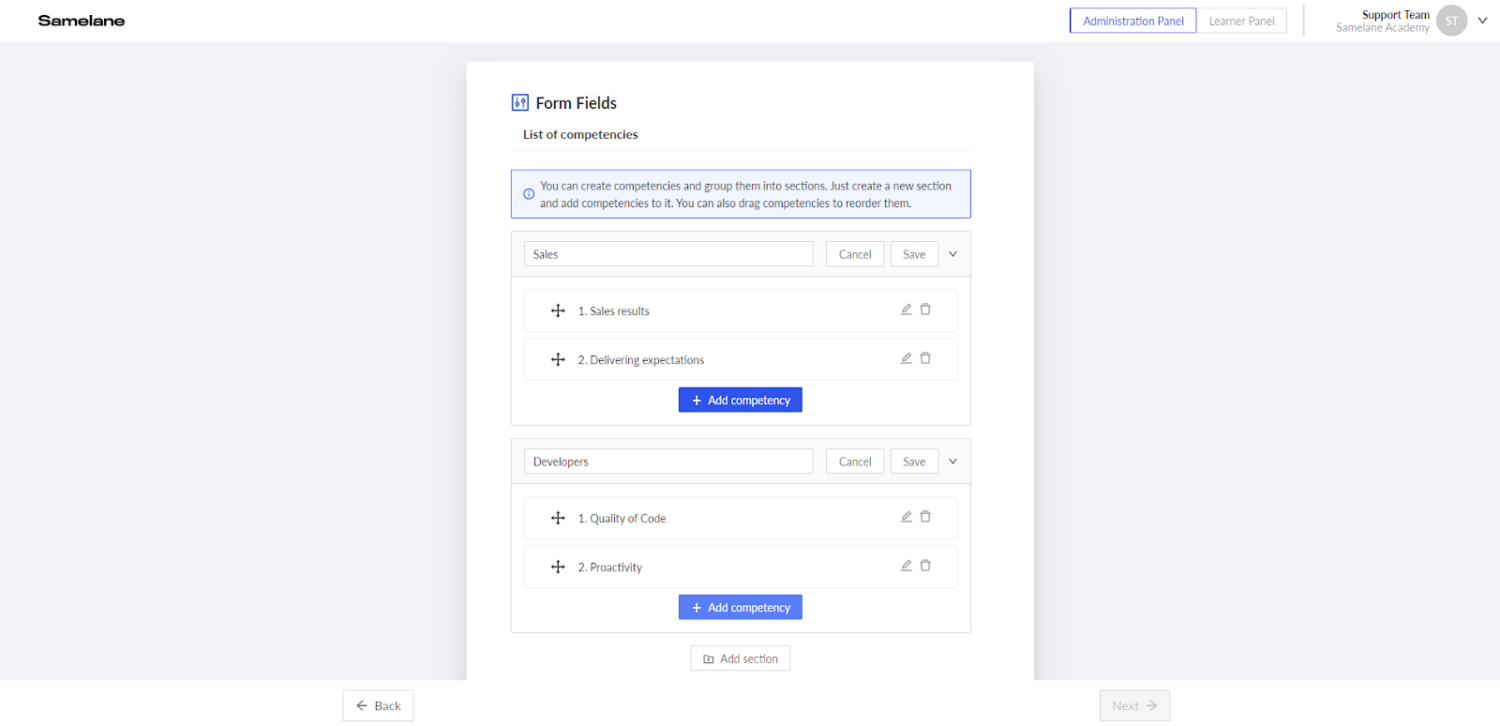This screenshot has width=1500, height=726.
Task: Click the Developers section name input field
Action: (x=668, y=462)
